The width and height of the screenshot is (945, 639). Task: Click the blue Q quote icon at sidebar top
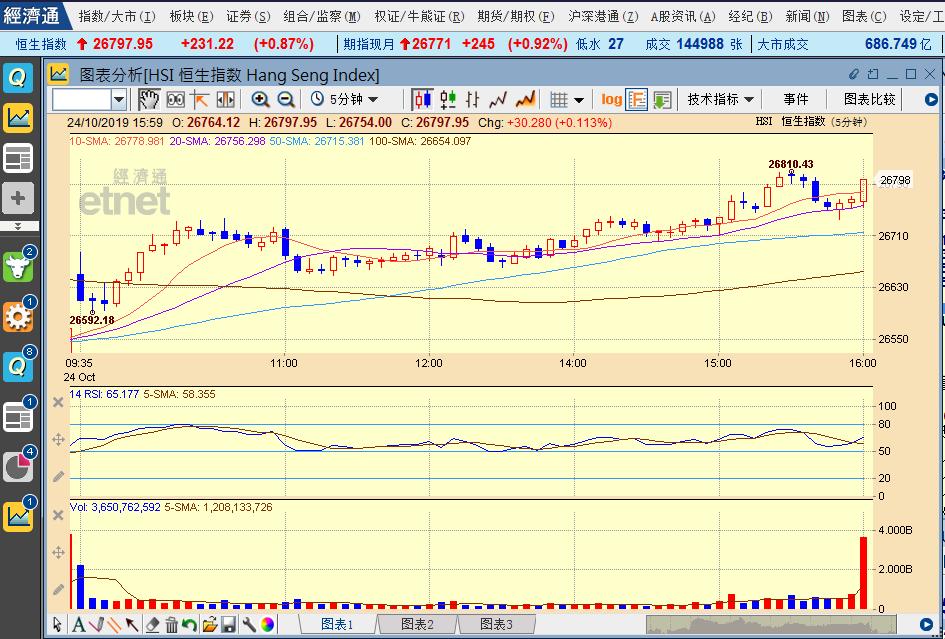pyautogui.click(x=18, y=77)
